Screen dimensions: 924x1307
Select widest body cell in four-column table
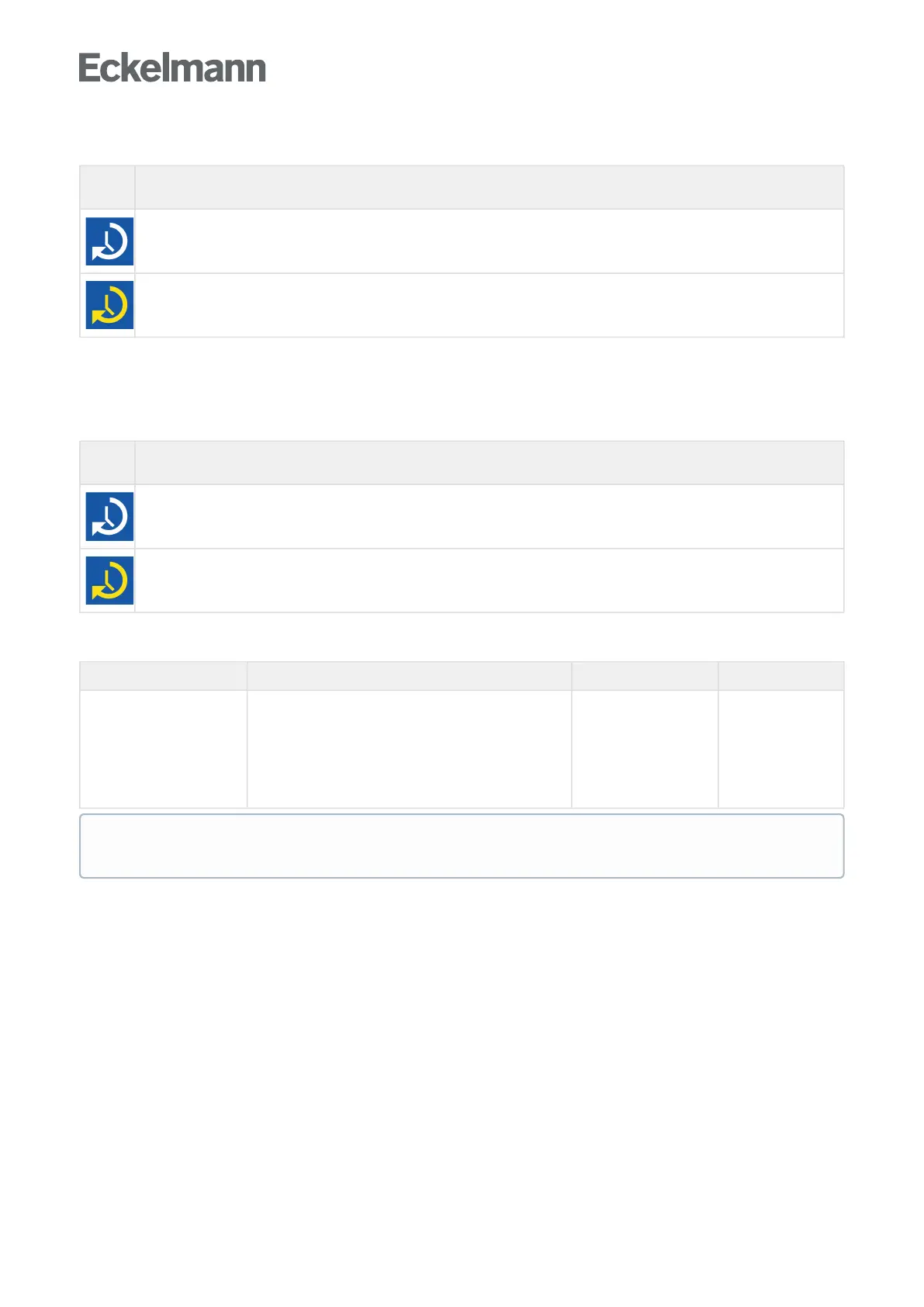coord(410,749)
